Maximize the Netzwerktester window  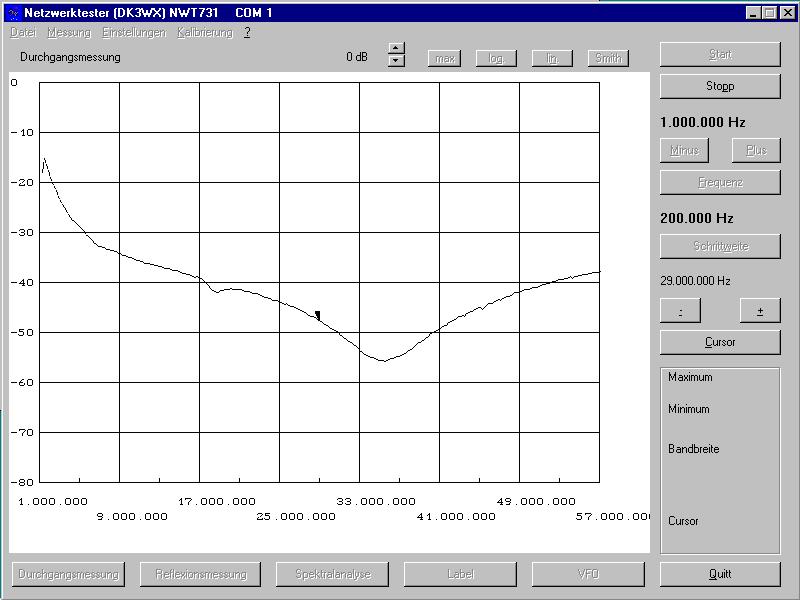click(768, 13)
